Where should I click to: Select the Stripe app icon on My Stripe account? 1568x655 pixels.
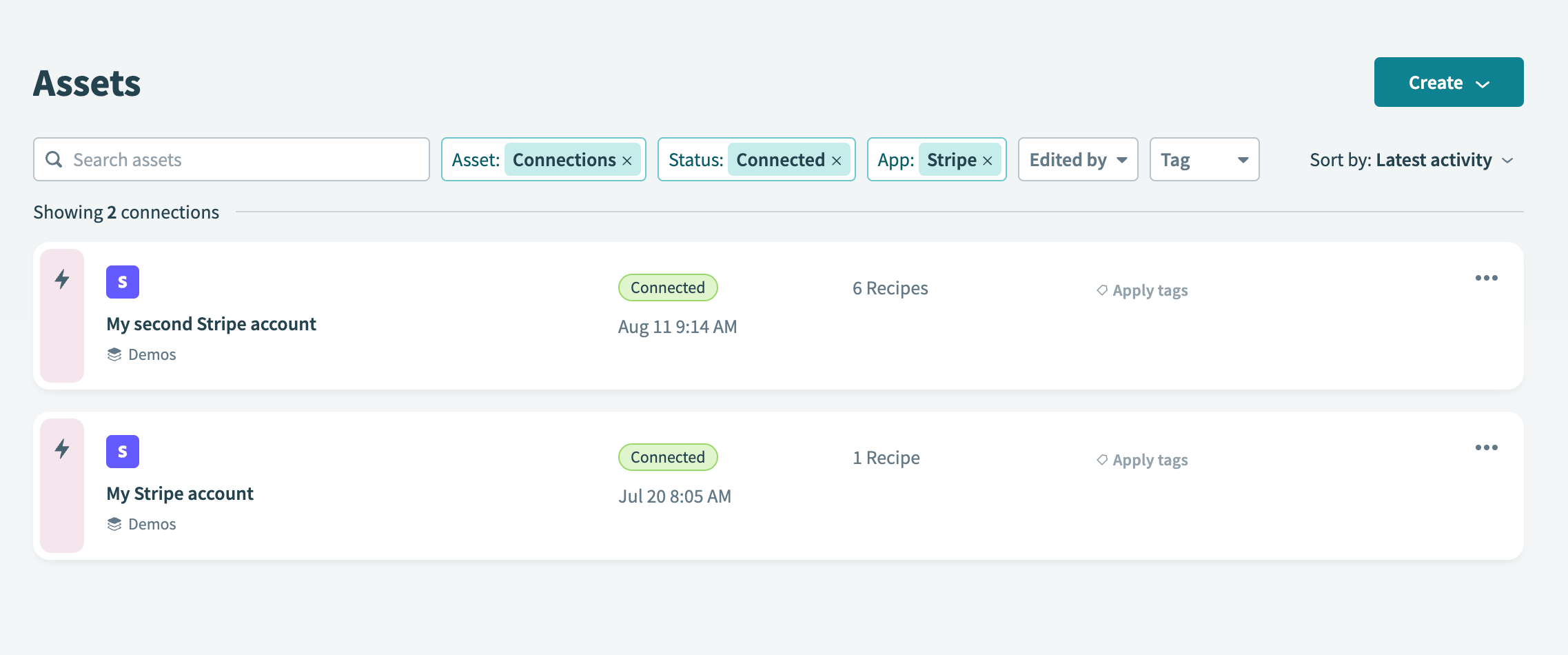pyautogui.click(x=122, y=451)
